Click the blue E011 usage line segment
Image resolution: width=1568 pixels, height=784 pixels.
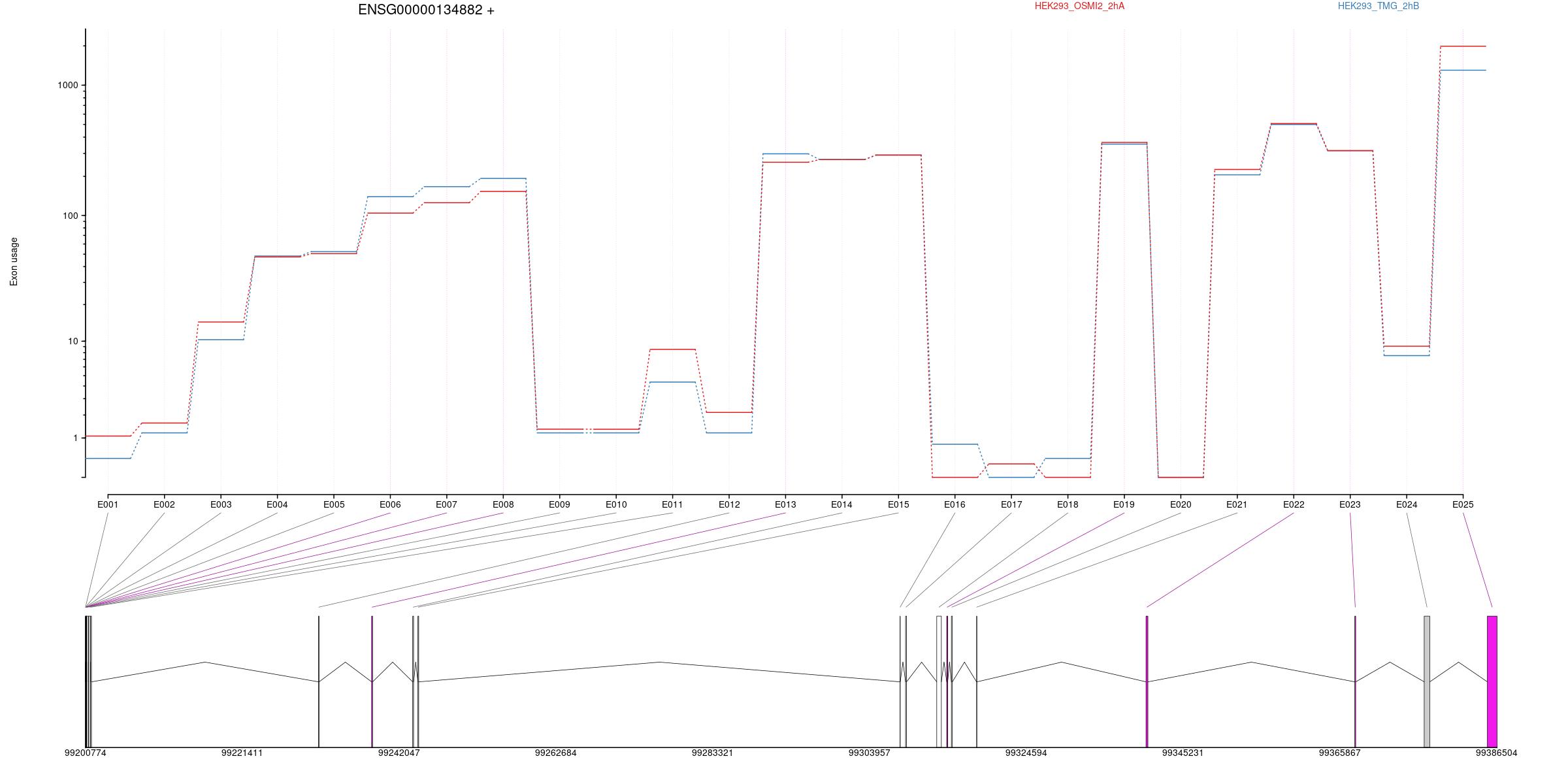pyautogui.click(x=672, y=382)
